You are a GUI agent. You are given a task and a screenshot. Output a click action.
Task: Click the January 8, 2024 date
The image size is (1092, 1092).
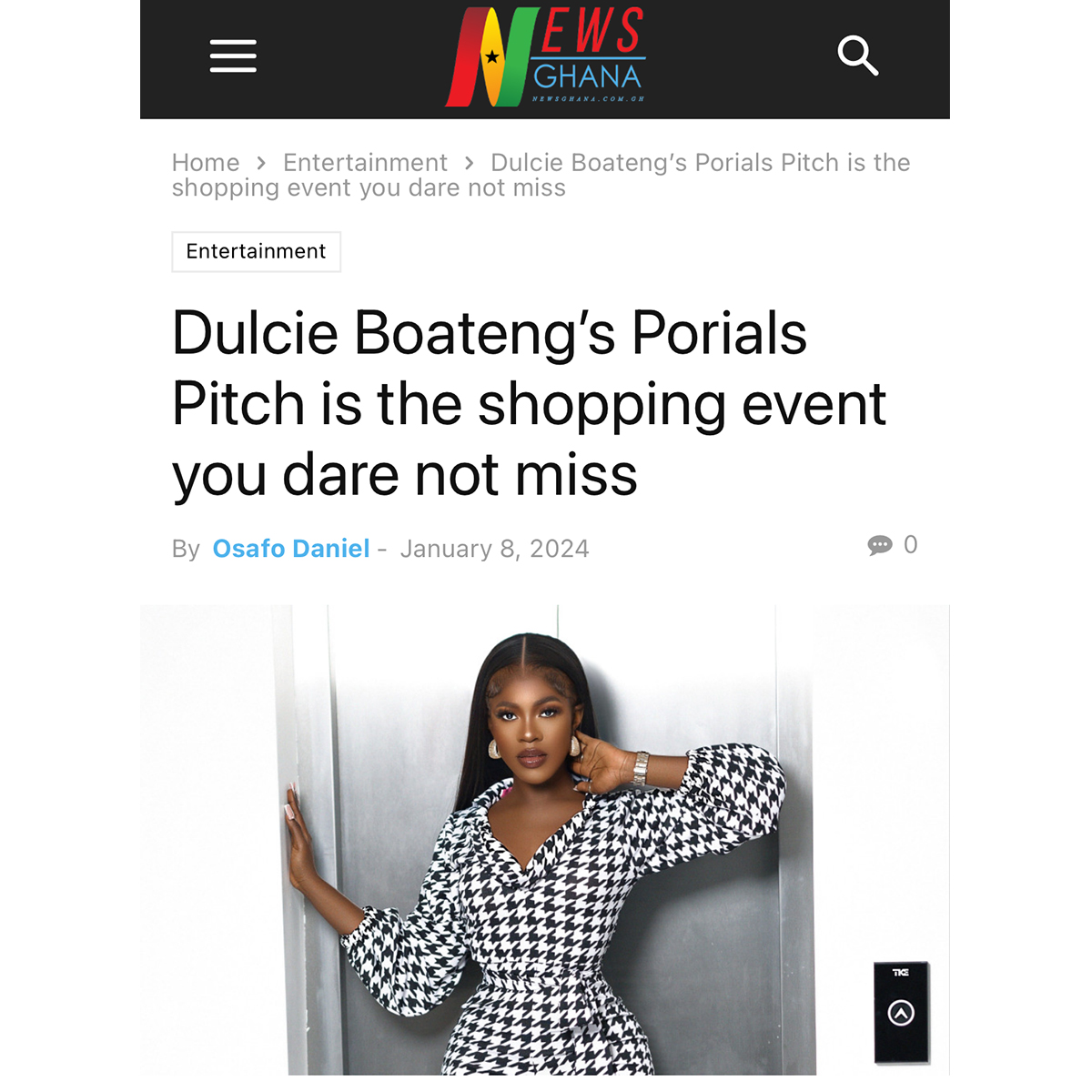pos(495,549)
